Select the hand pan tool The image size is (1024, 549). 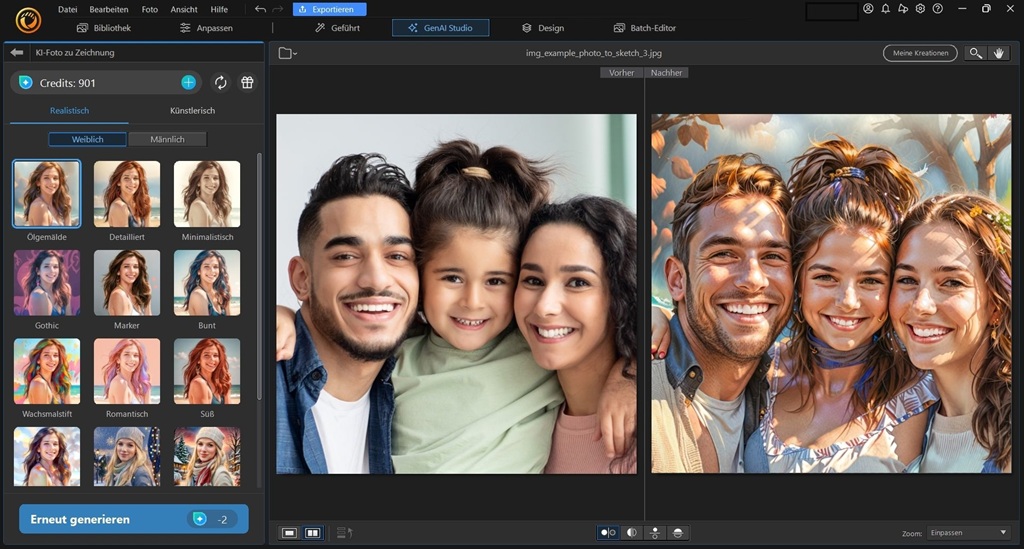[998, 53]
